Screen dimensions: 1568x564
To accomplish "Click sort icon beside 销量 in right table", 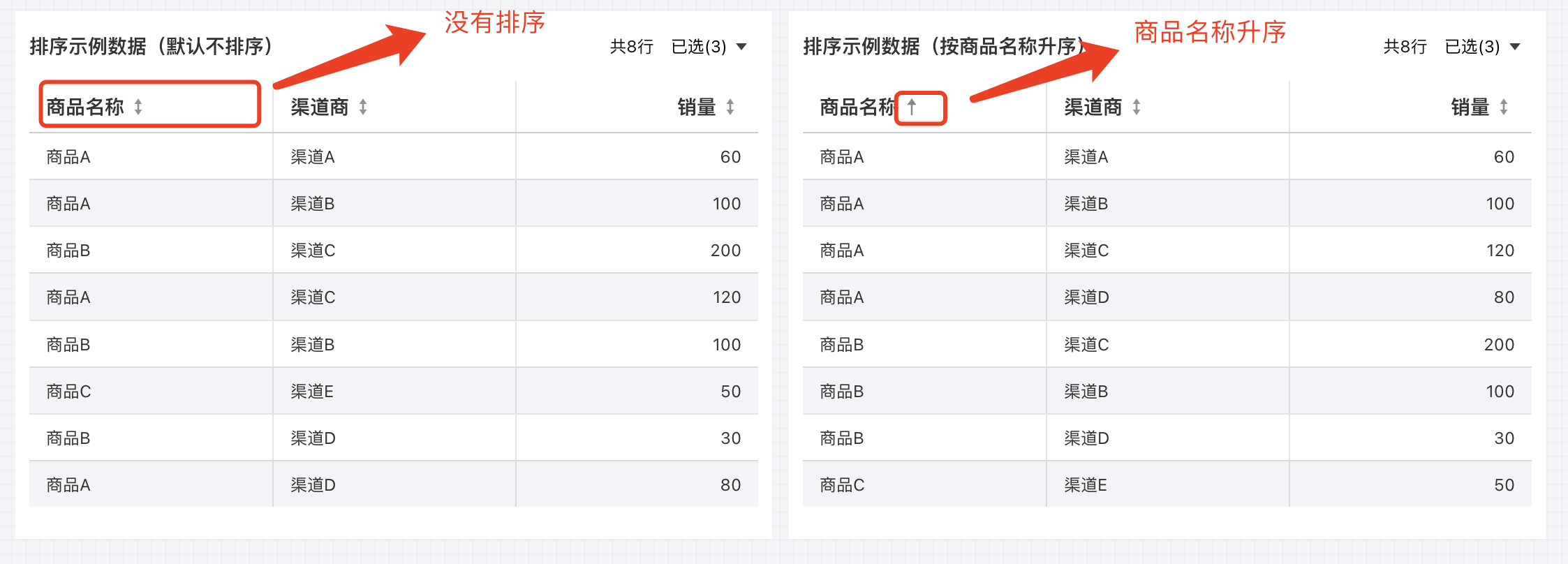I will pyautogui.click(x=1504, y=107).
